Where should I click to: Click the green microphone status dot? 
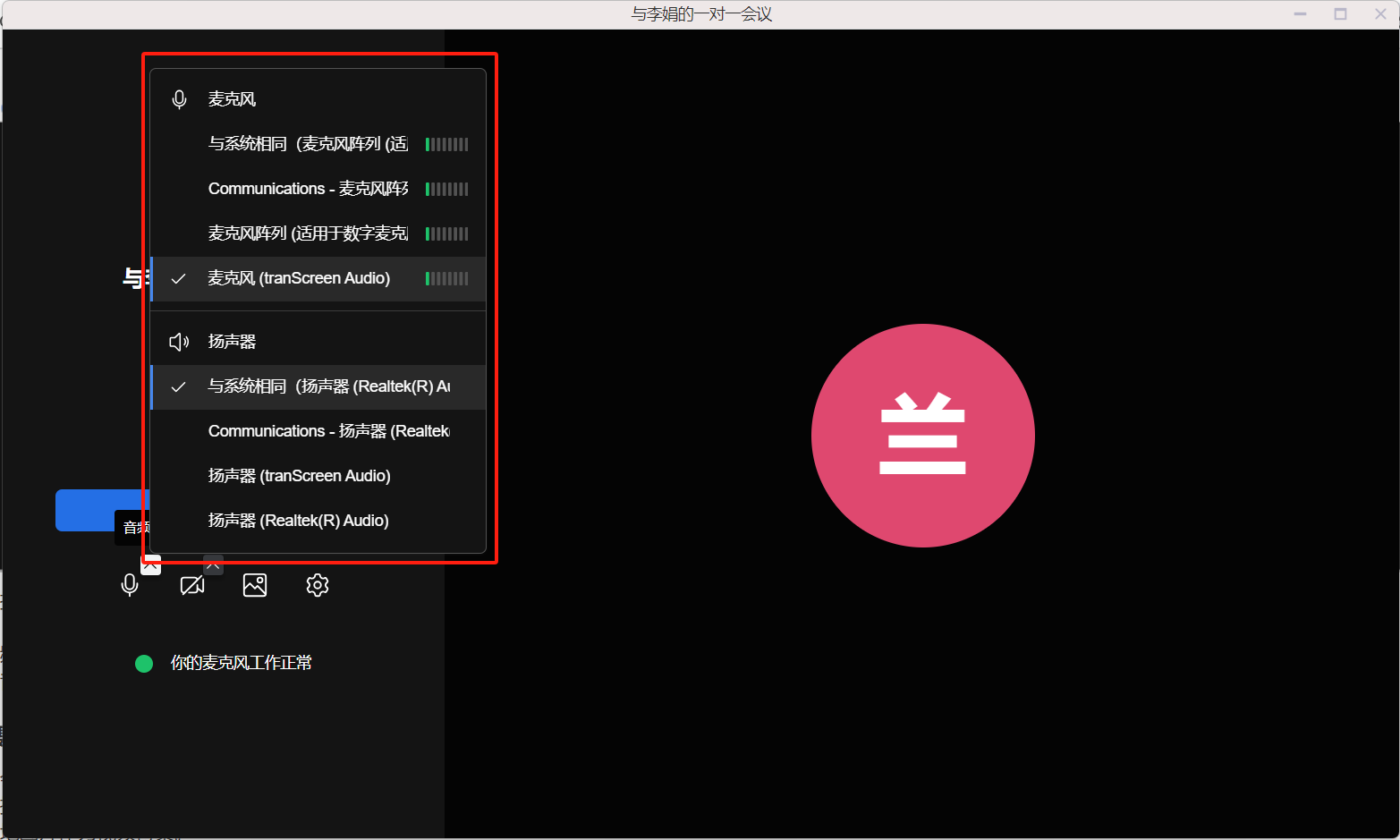click(144, 663)
